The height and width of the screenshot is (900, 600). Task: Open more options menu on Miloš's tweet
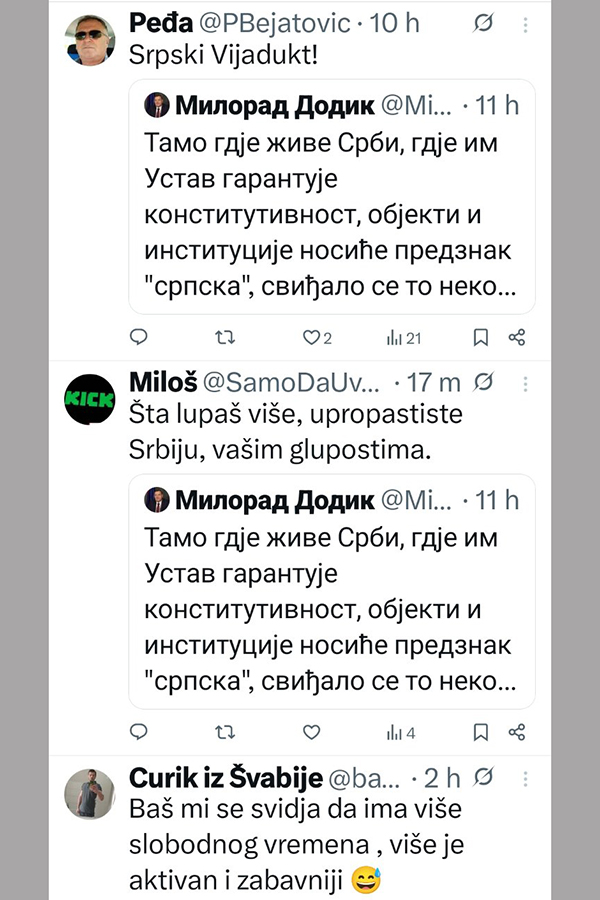coord(527,382)
